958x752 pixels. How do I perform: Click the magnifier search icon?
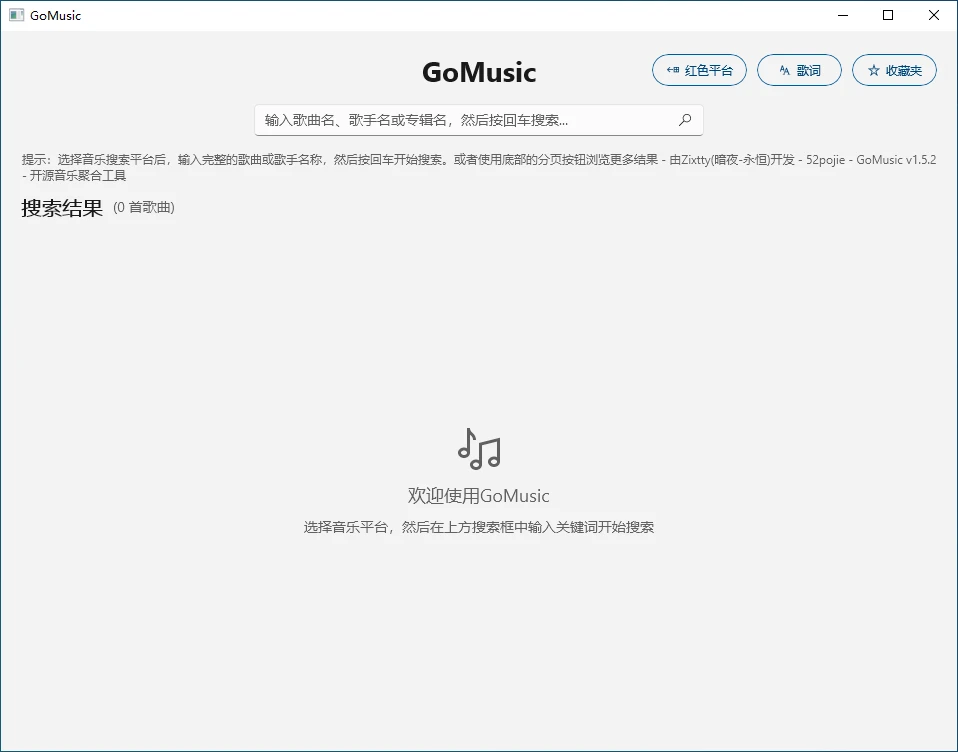tap(685, 120)
